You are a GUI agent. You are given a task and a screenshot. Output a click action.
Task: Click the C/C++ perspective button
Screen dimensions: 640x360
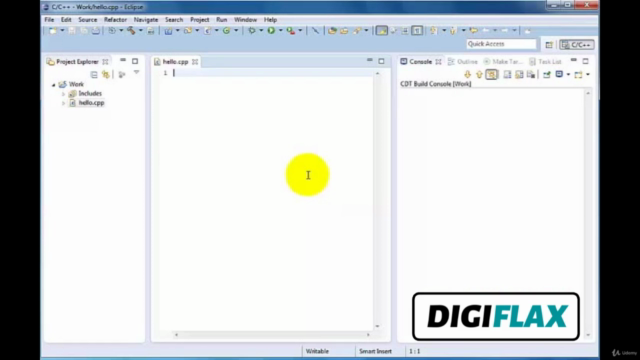[x=577, y=44]
